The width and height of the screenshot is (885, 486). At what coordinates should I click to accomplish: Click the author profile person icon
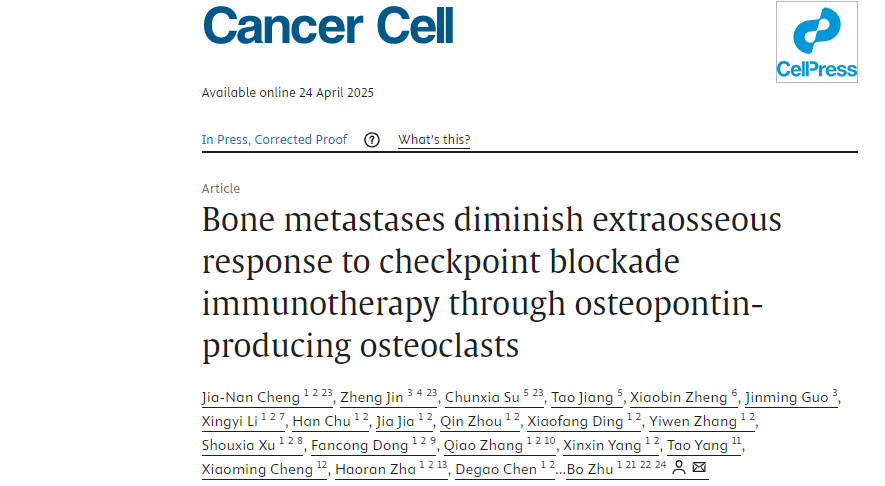pyautogui.click(x=679, y=468)
